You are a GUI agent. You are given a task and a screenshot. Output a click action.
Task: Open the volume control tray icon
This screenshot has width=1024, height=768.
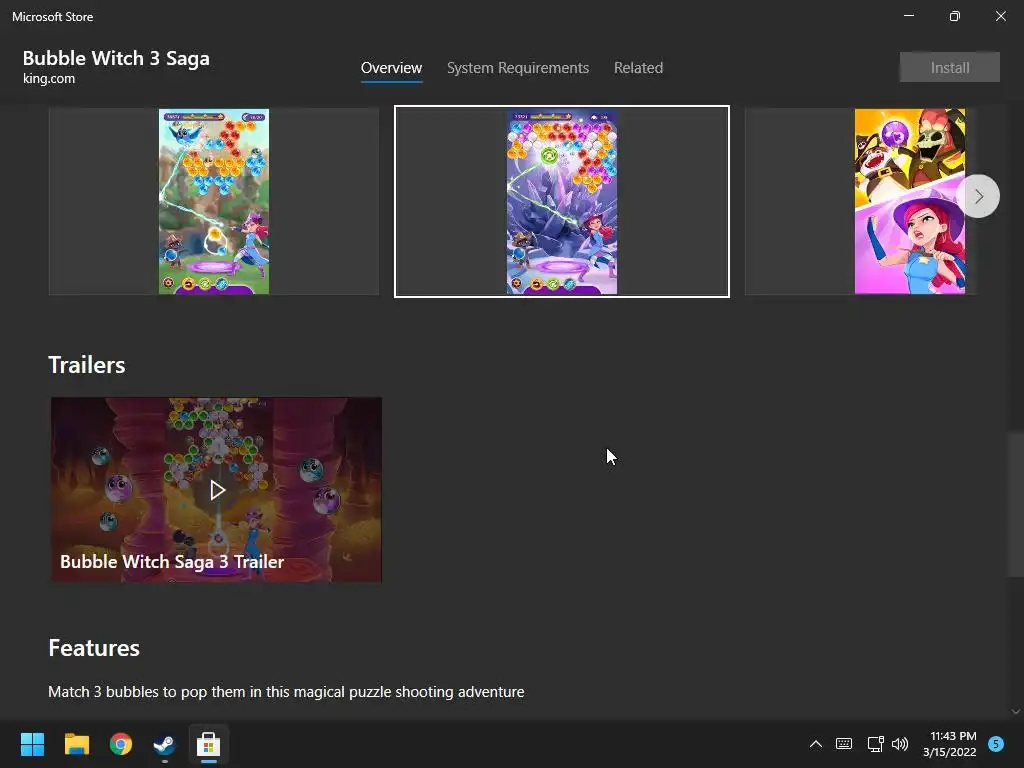pos(900,744)
